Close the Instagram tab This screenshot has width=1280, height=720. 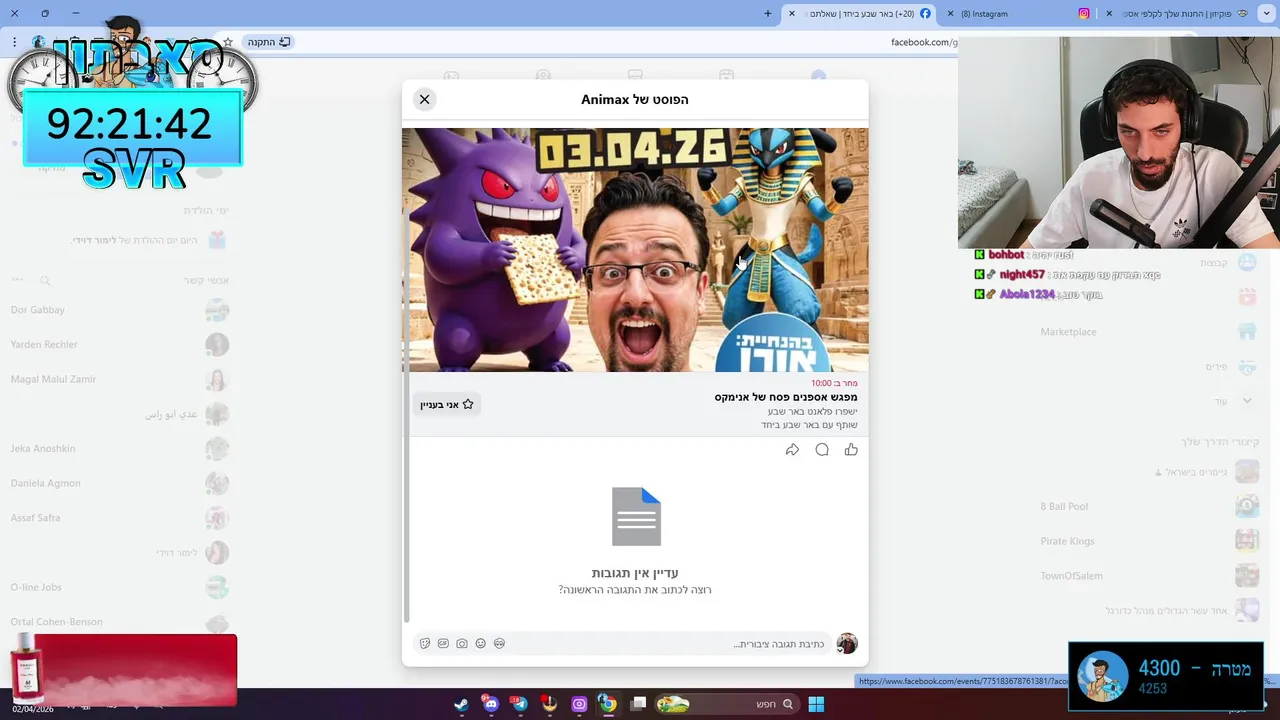coord(951,14)
